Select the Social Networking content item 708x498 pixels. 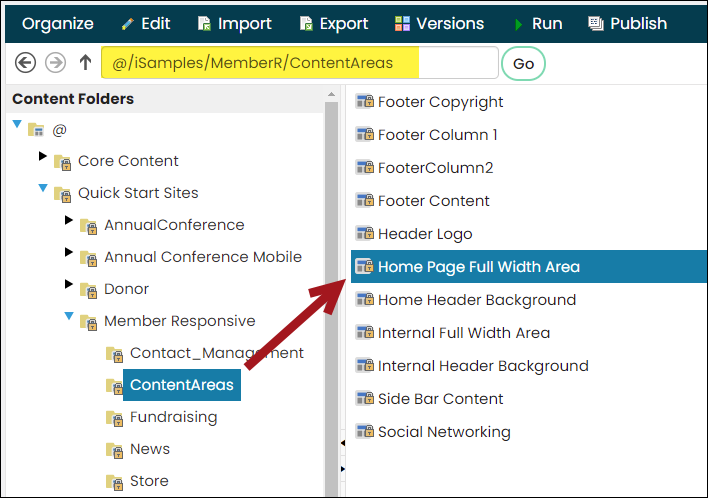click(x=444, y=432)
